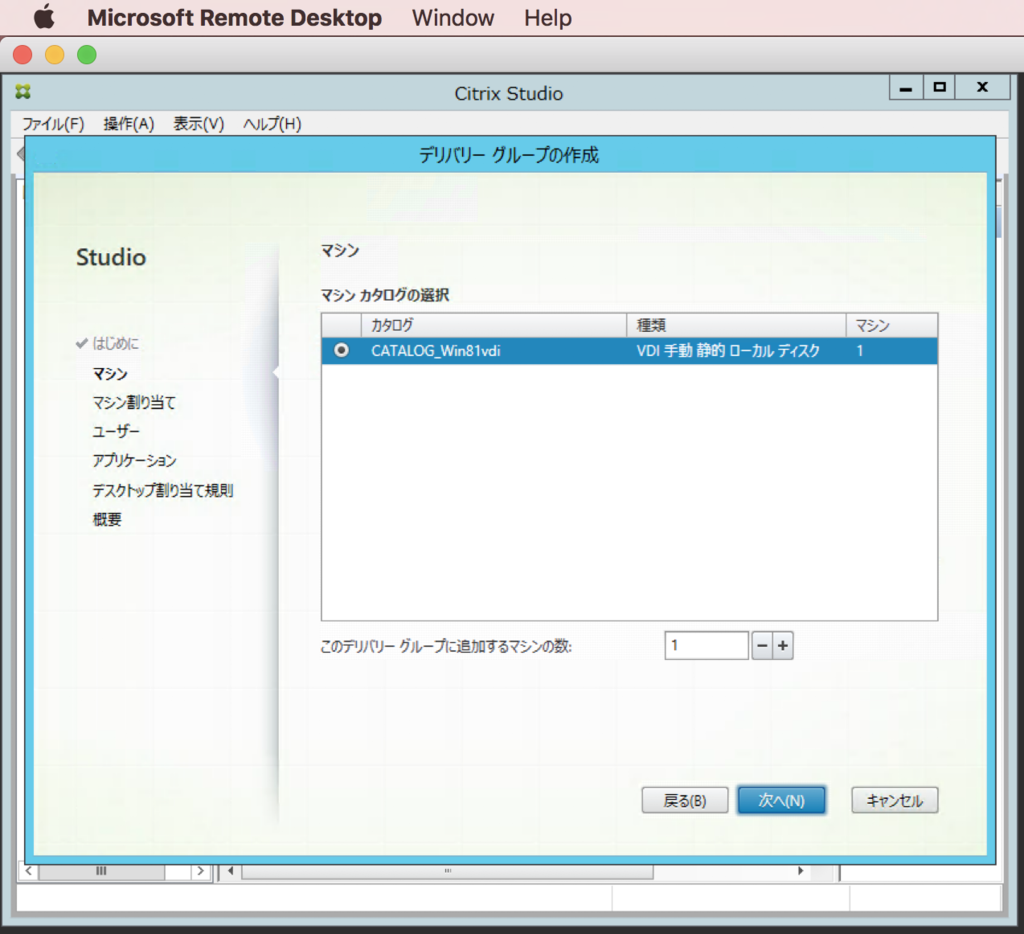Screen dimensions: 1024x934
Task: Click the left pane horizontal scrollbar thumb
Action: pyautogui.click(x=101, y=871)
